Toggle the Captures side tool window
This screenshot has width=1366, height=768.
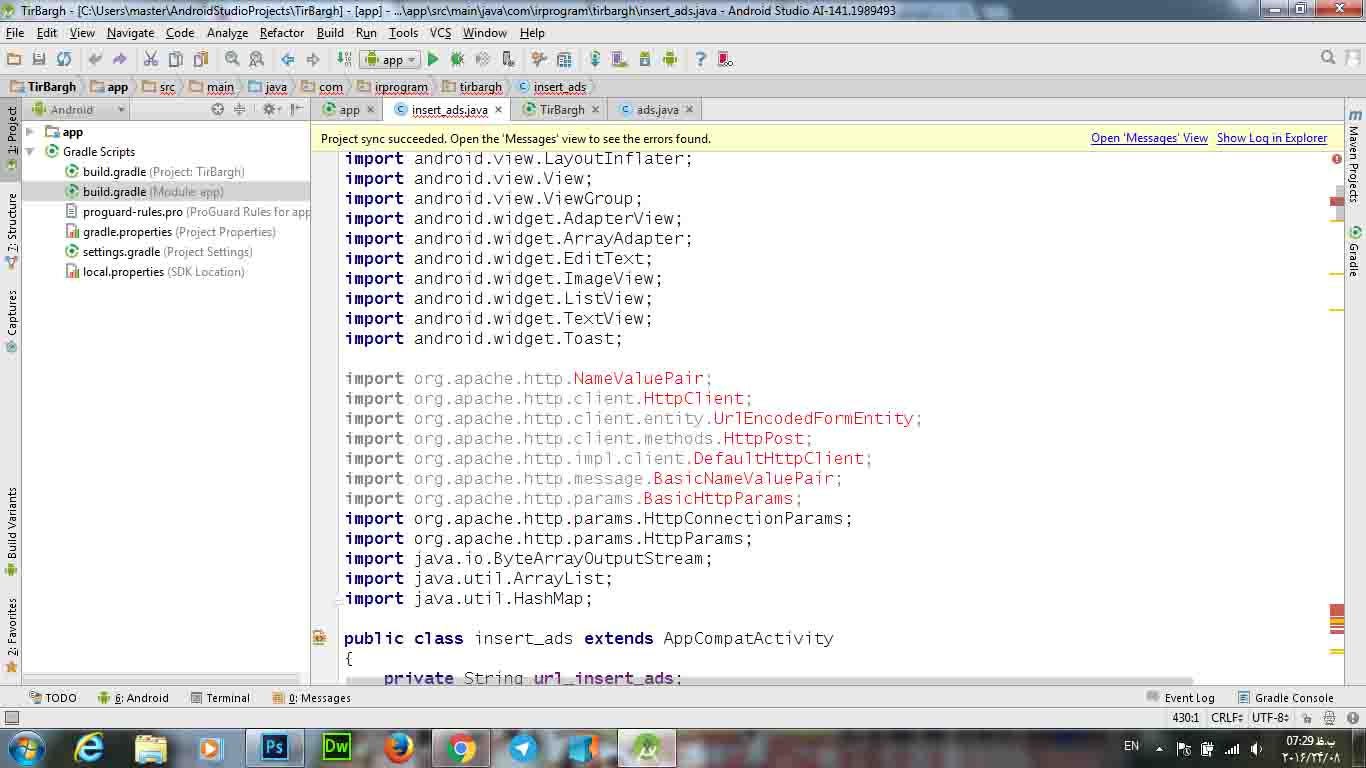coord(12,321)
